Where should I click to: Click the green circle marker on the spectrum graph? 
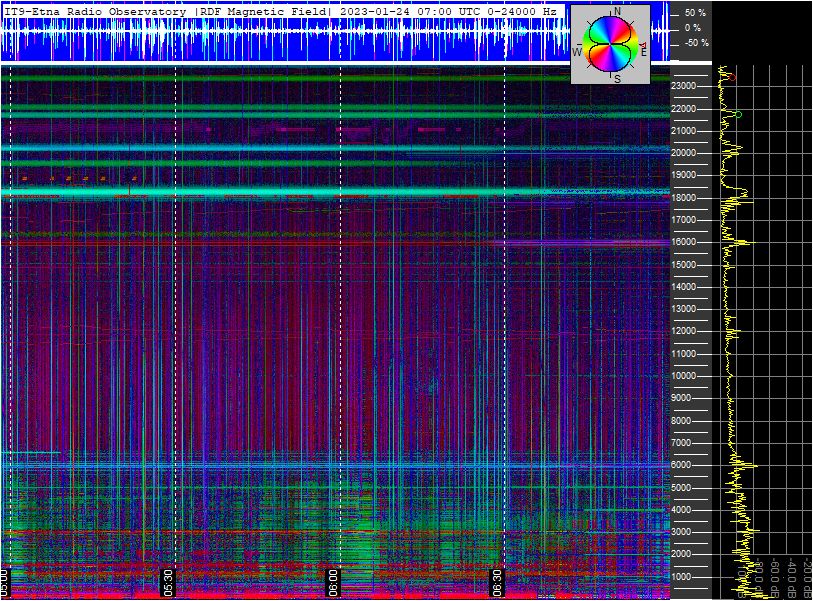[x=738, y=114]
